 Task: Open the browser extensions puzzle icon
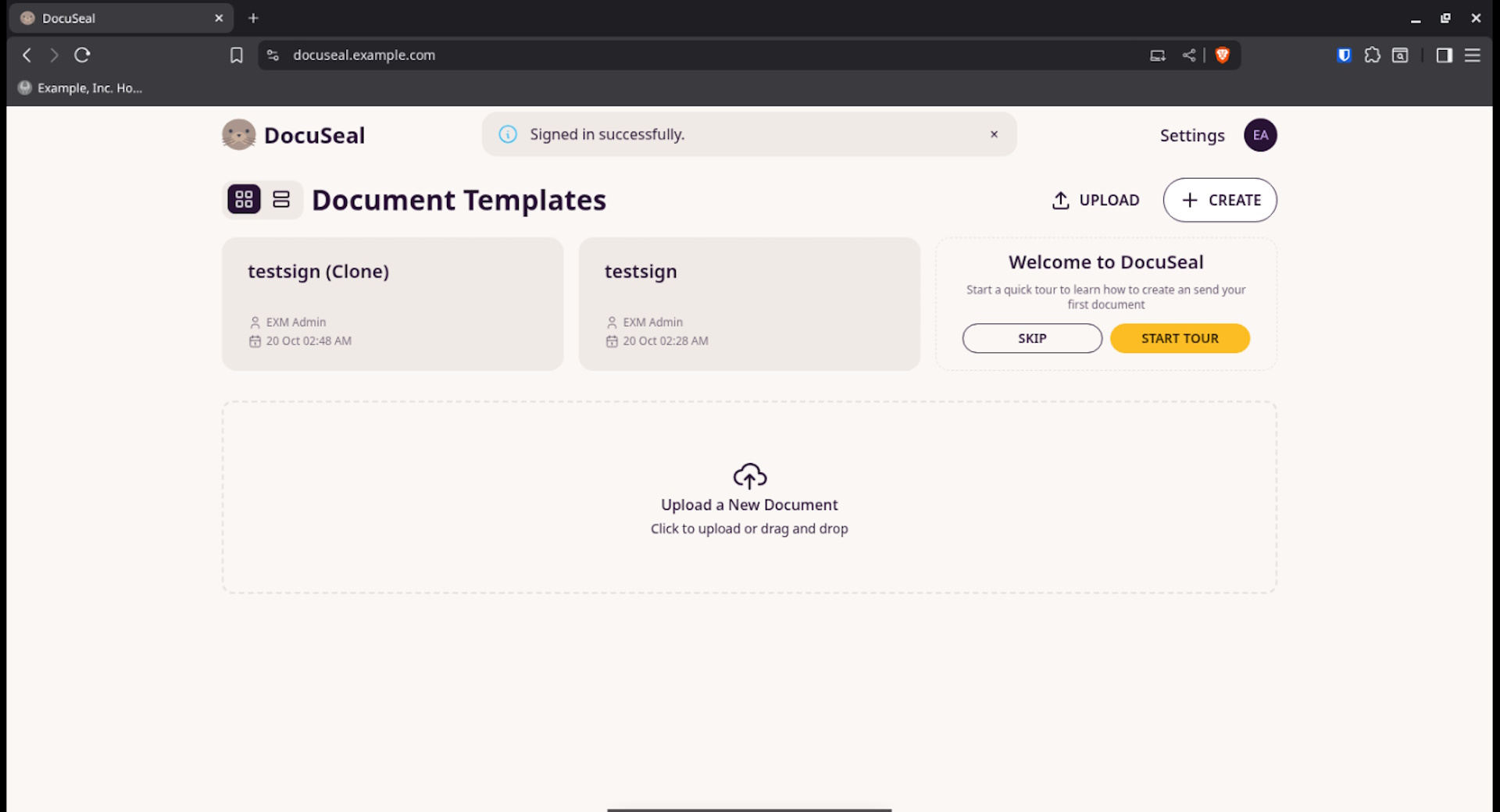[x=1372, y=55]
